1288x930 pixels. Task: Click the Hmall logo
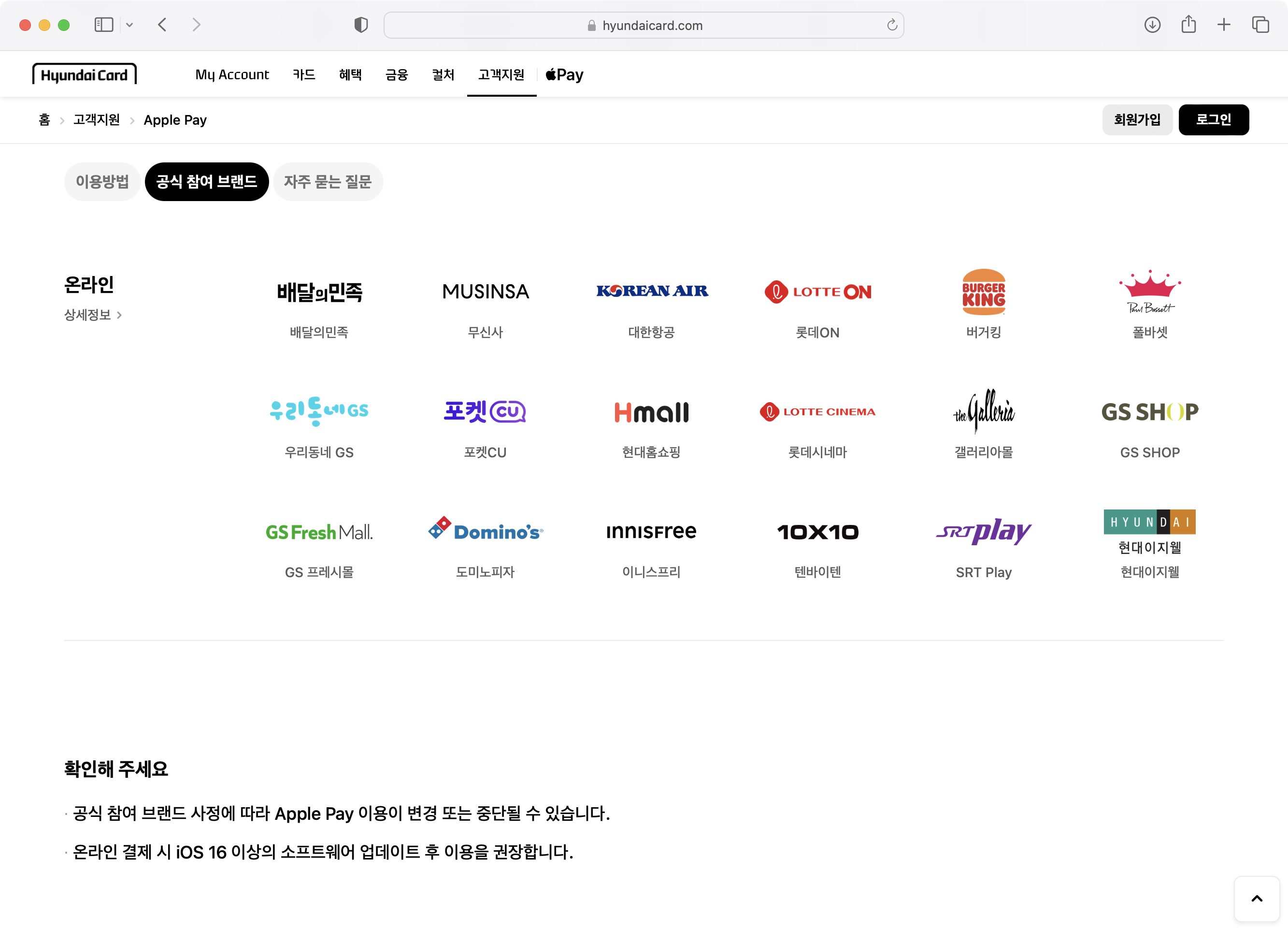click(x=651, y=412)
